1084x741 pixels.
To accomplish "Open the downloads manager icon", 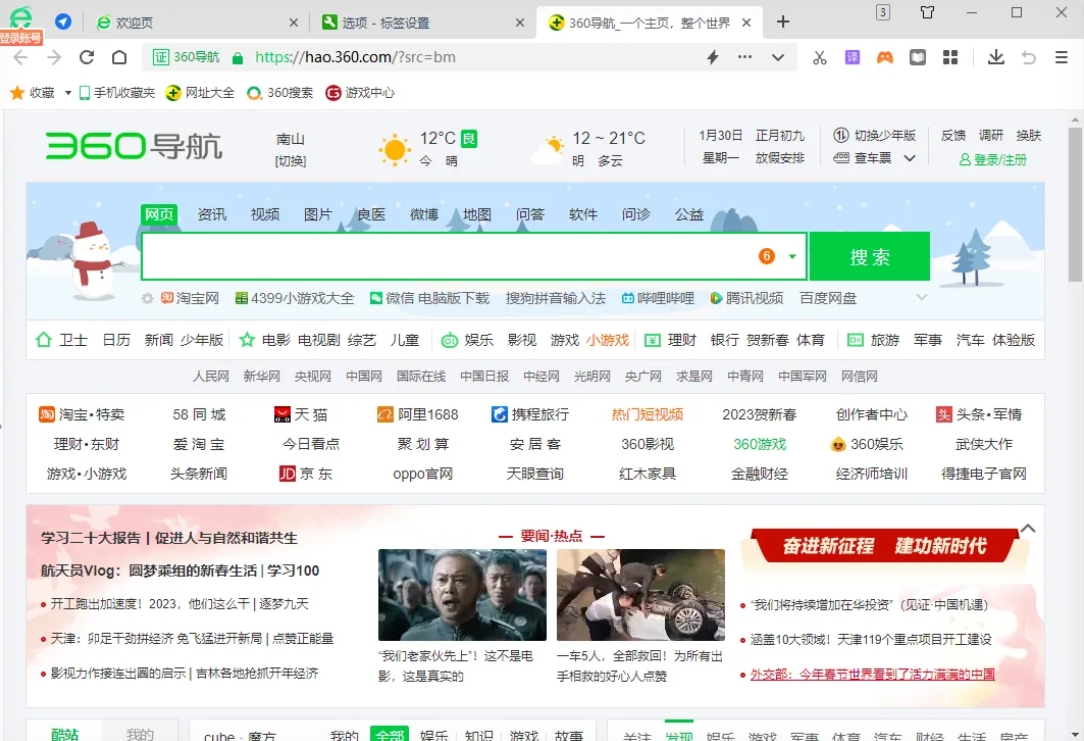I will click(x=995, y=58).
